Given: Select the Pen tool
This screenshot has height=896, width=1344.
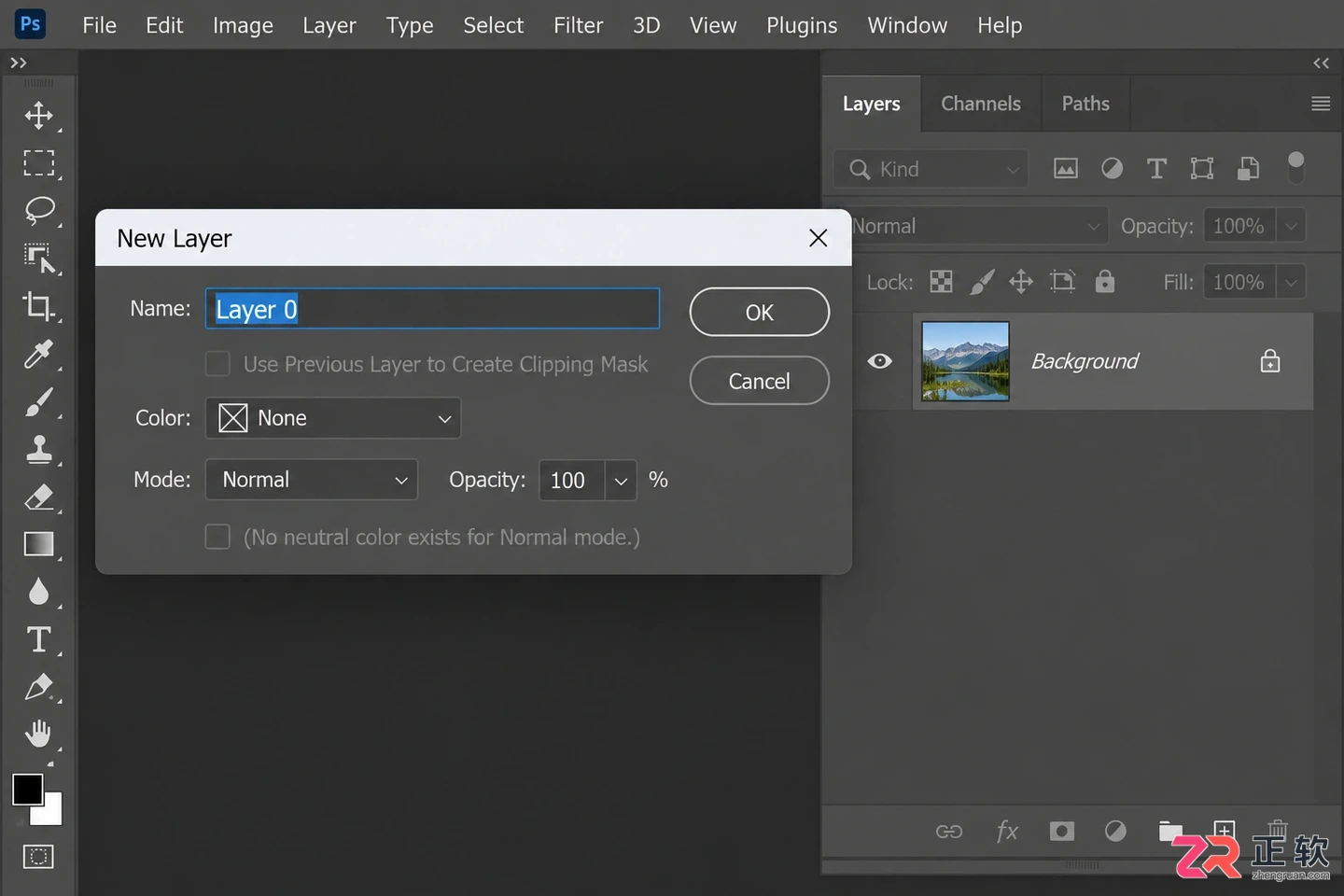Looking at the screenshot, I should [x=38, y=687].
